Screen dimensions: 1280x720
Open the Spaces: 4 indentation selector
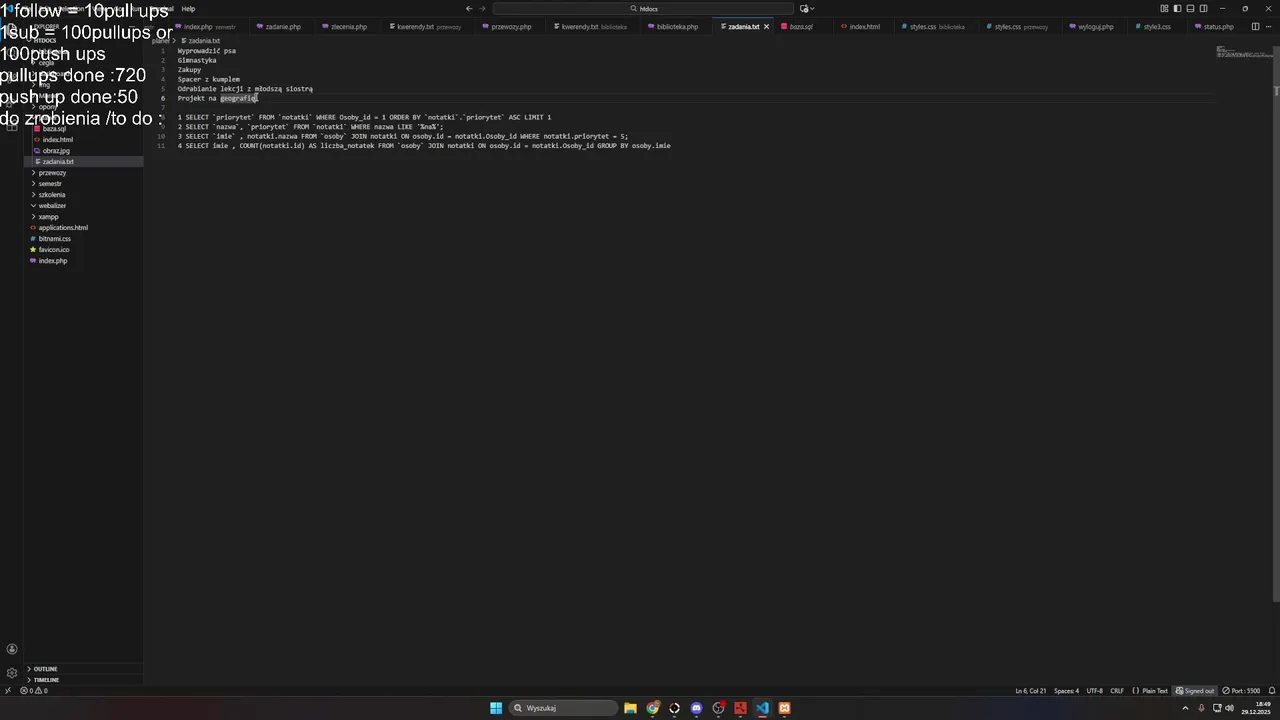click(x=1066, y=691)
